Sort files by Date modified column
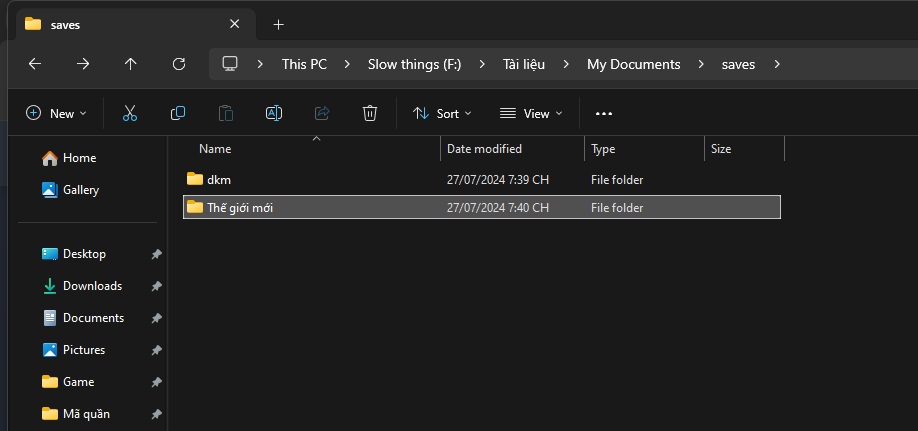The width and height of the screenshot is (918, 431). click(484, 149)
